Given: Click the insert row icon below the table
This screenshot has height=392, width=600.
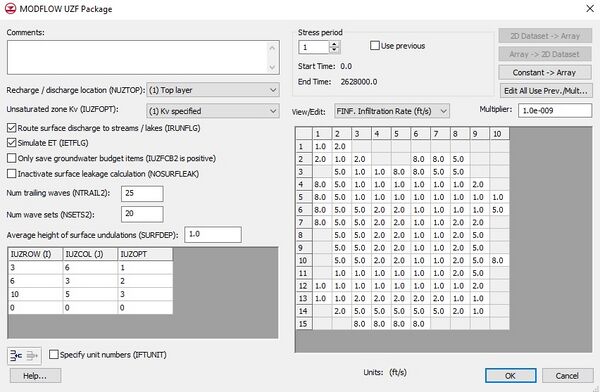Looking at the screenshot, I should point(16,356).
